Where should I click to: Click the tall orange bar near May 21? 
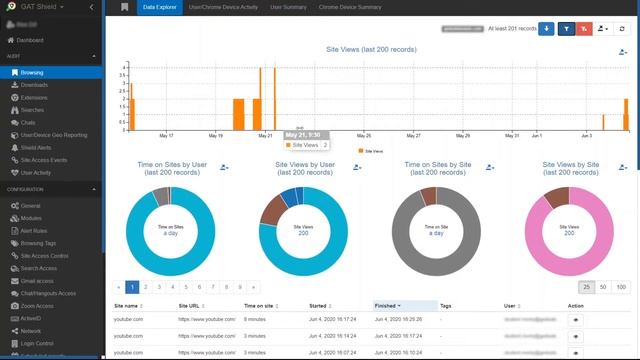click(x=275, y=99)
